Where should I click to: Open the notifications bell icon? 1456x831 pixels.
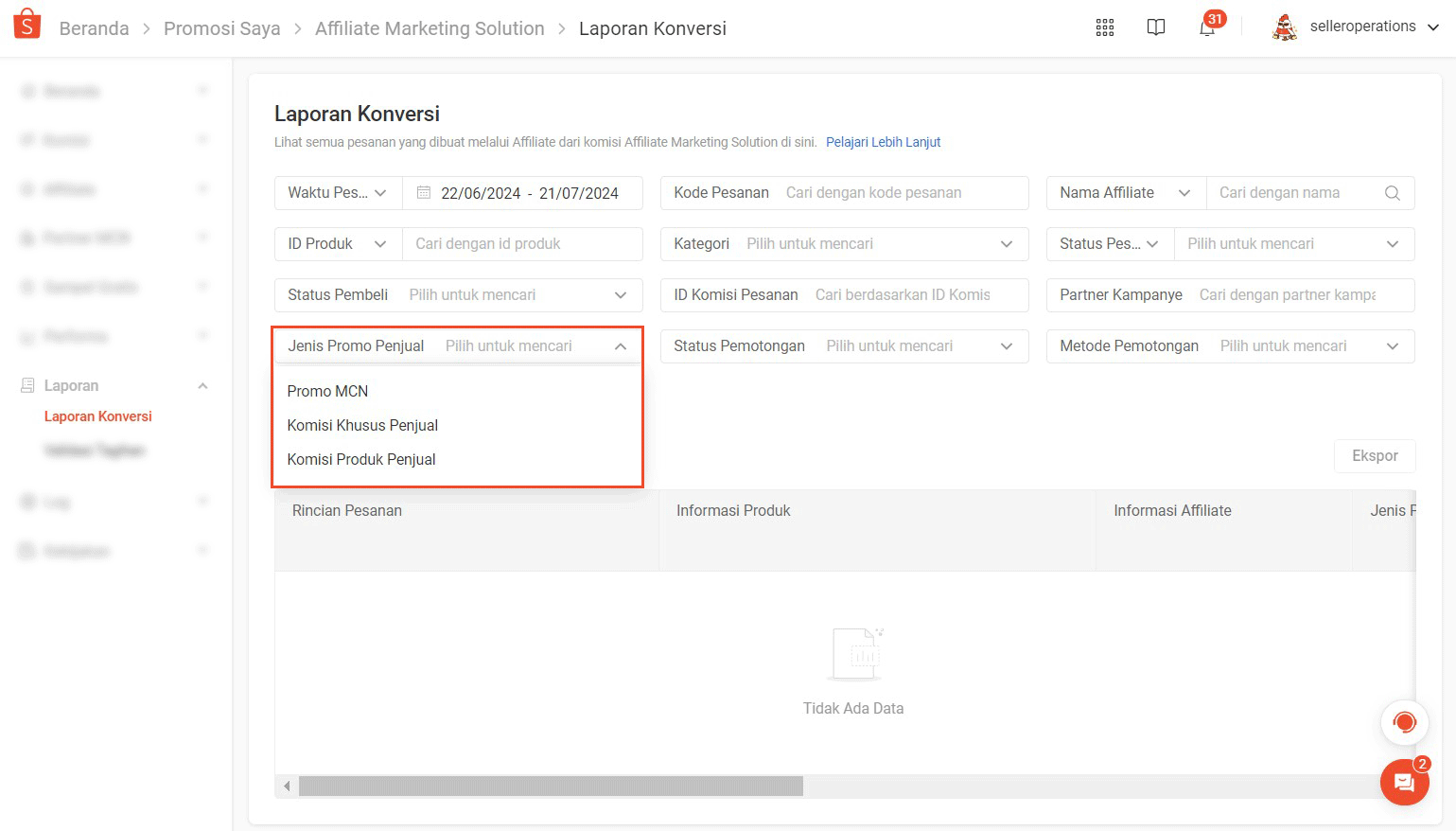[1206, 28]
